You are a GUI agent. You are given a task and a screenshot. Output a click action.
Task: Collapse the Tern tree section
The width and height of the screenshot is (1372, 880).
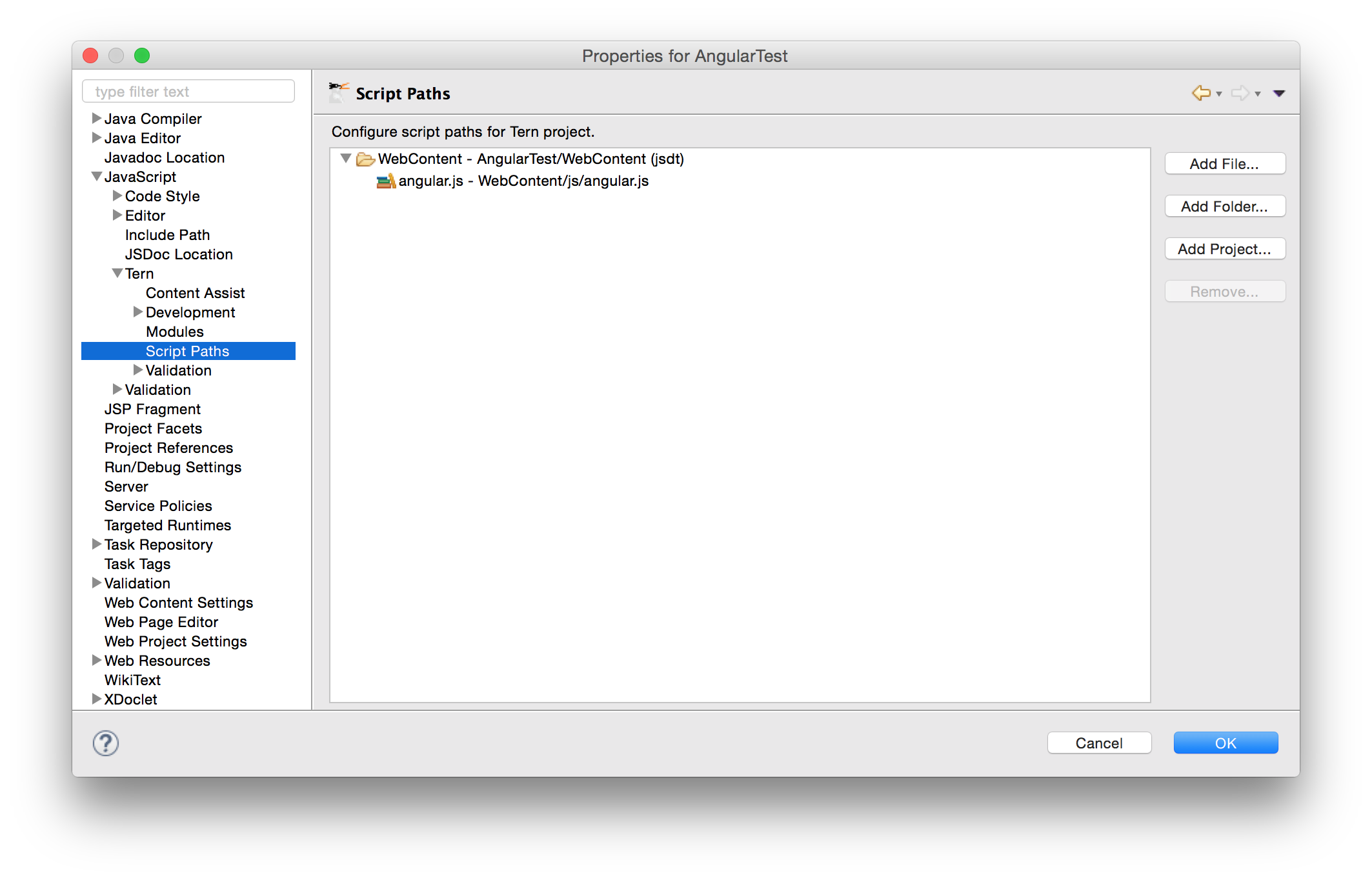click(117, 274)
